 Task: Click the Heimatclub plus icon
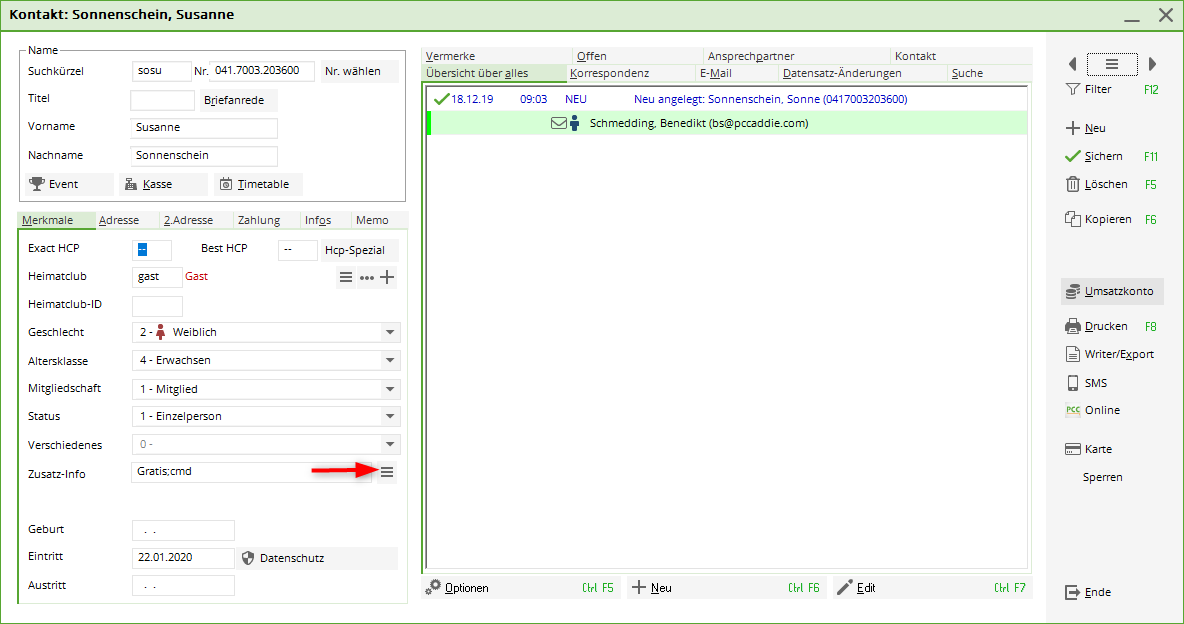pos(387,277)
